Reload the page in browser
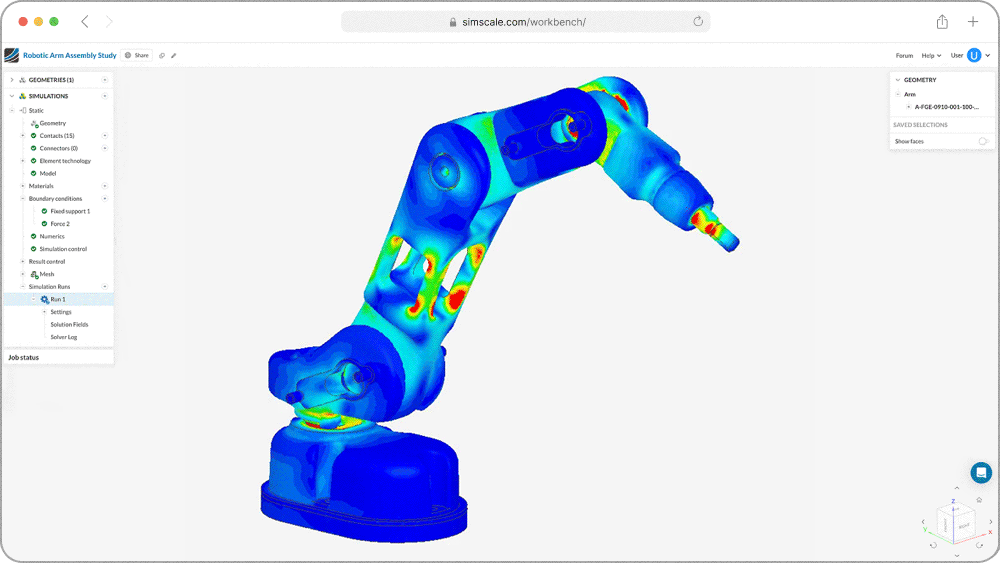Viewport: 1000px width, 563px height. tap(698, 22)
